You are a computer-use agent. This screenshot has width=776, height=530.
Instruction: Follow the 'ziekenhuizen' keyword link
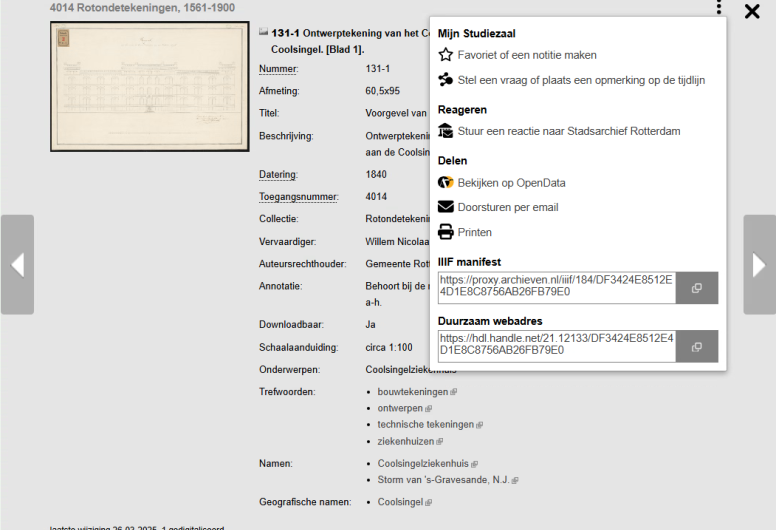(x=406, y=441)
